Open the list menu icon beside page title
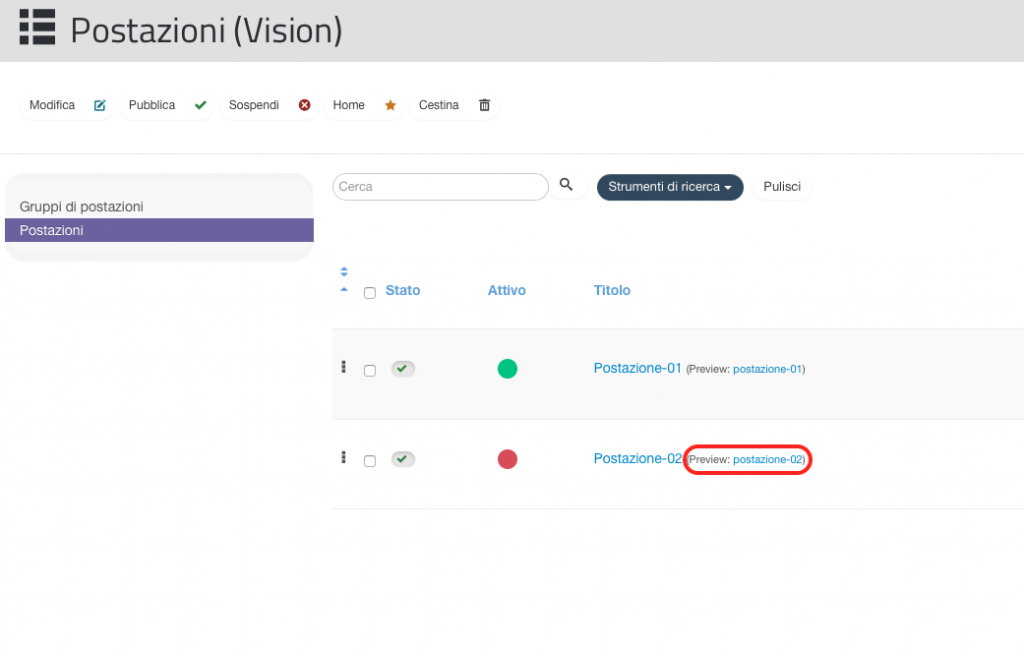This screenshot has width=1024, height=649. [x=37, y=27]
